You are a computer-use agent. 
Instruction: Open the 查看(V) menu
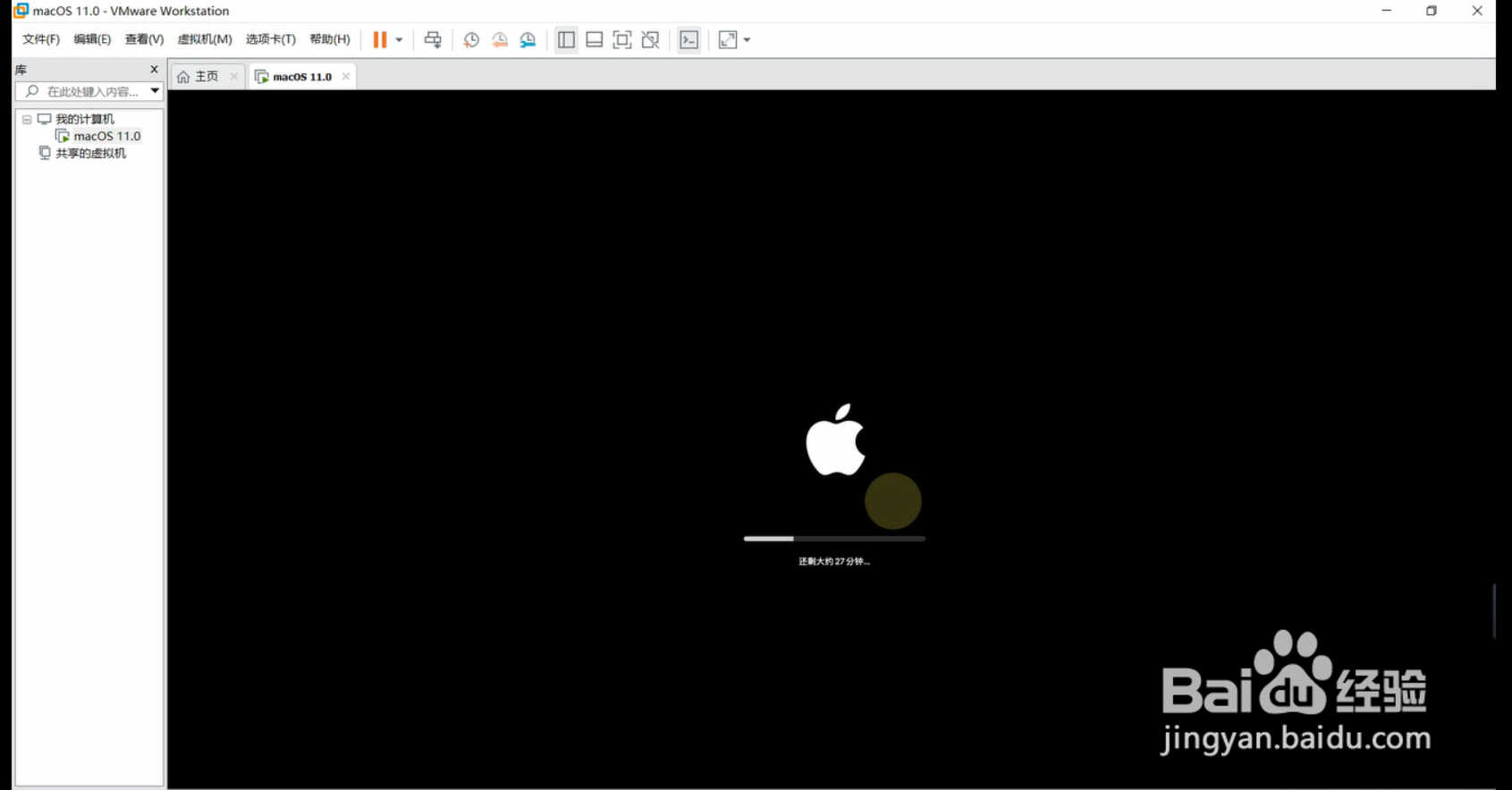pyautogui.click(x=144, y=39)
